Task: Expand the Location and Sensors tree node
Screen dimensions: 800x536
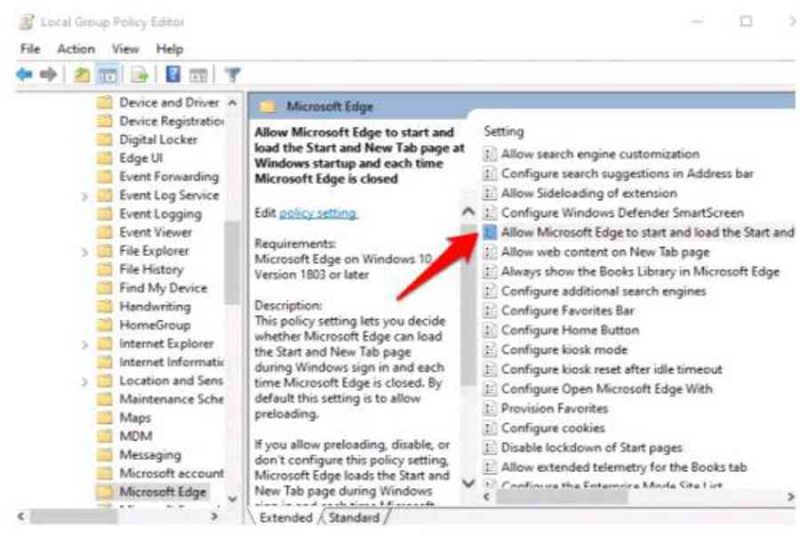Action: [85, 381]
